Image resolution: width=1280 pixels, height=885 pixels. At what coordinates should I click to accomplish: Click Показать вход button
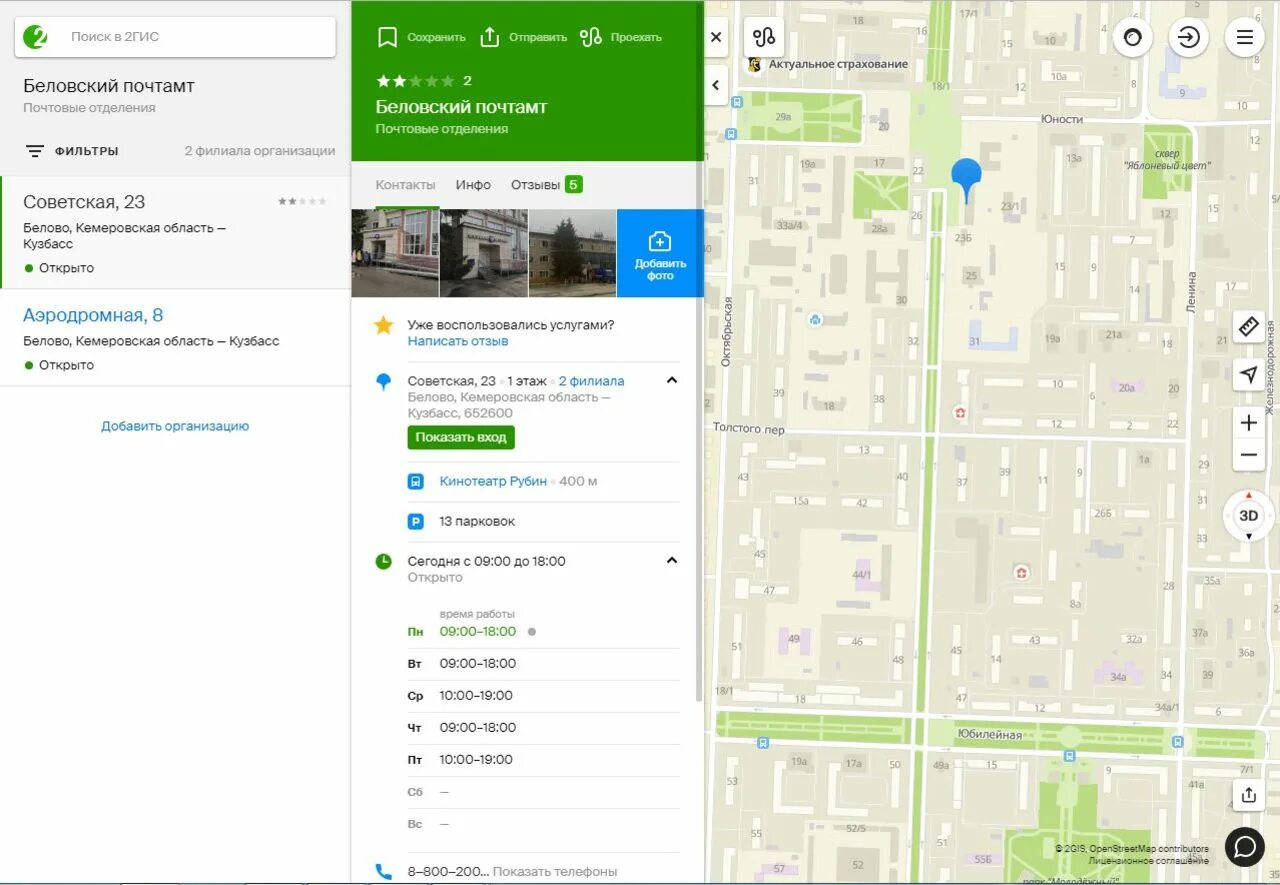461,437
